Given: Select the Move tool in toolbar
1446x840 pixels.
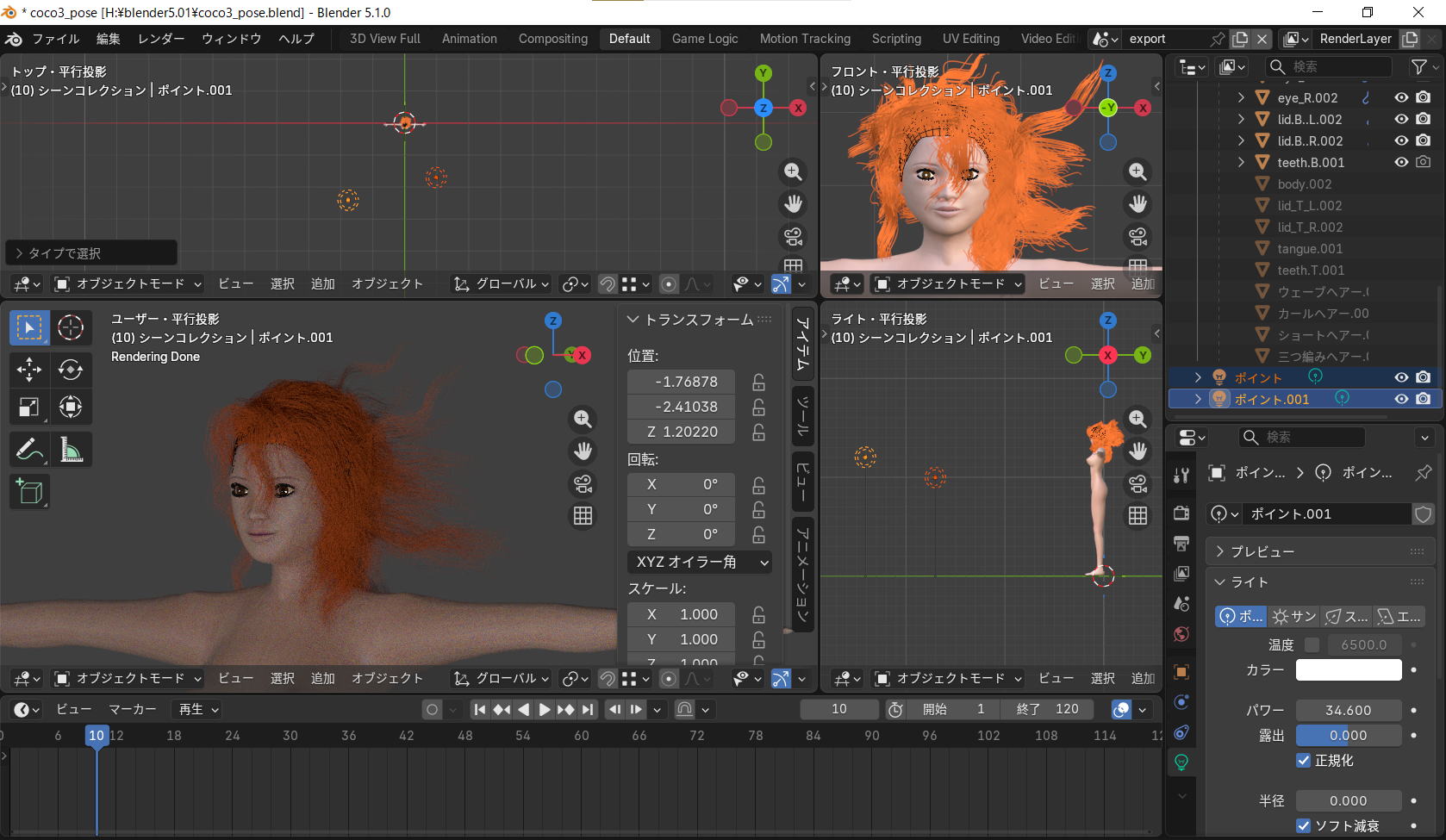Looking at the screenshot, I should [28, 369].
